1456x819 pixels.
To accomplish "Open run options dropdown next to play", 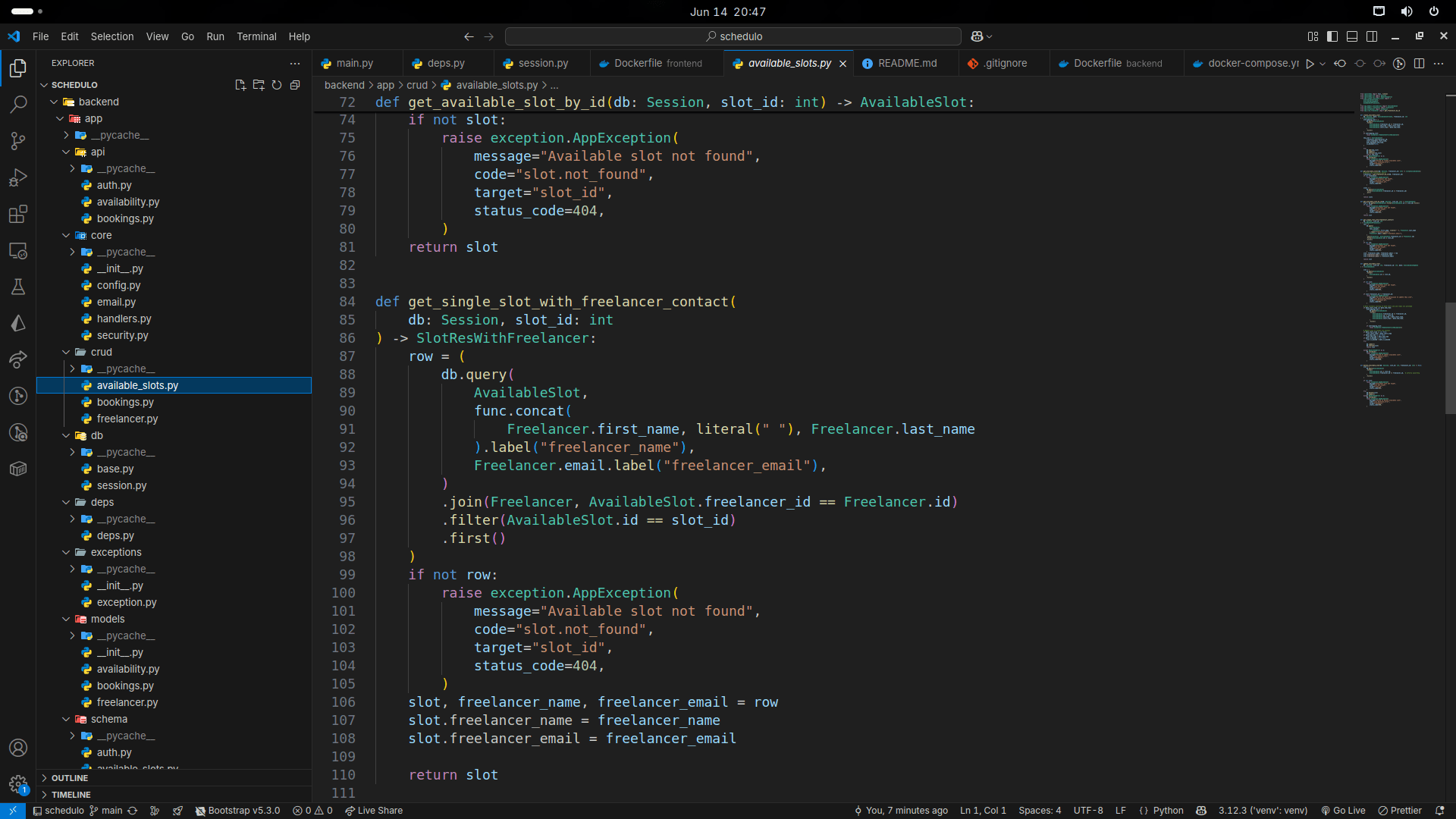I will point(1323,64).
